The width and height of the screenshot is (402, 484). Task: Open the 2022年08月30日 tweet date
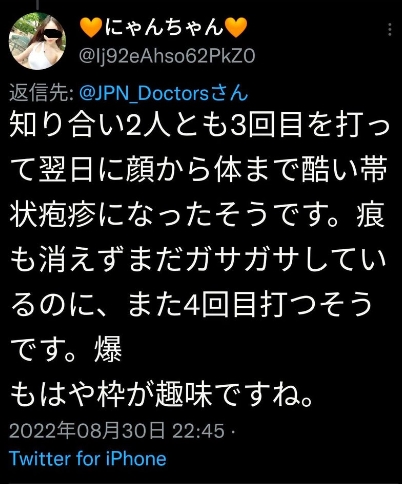click(87, 431)
